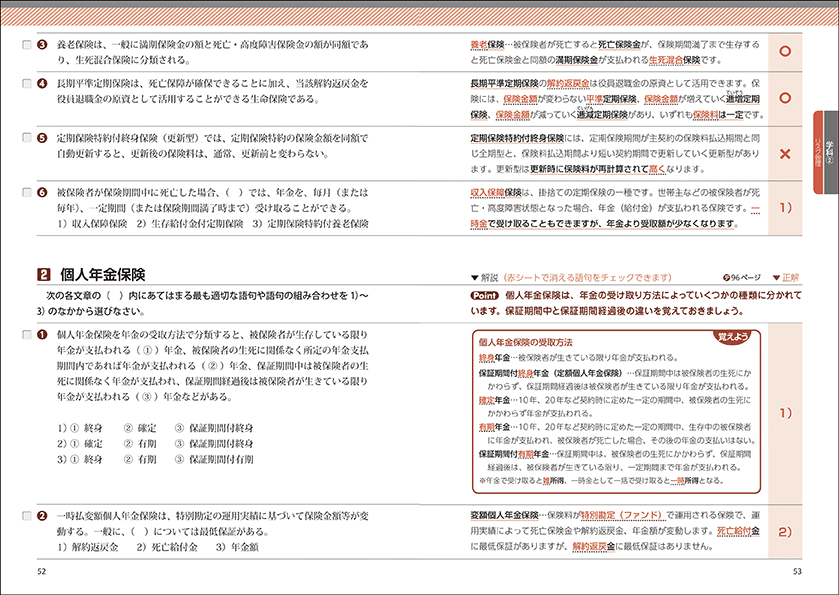The image size is (839, 595).
Task: Check the box beside question 4 on 長期平準定期保険
Action: point(27,83)
